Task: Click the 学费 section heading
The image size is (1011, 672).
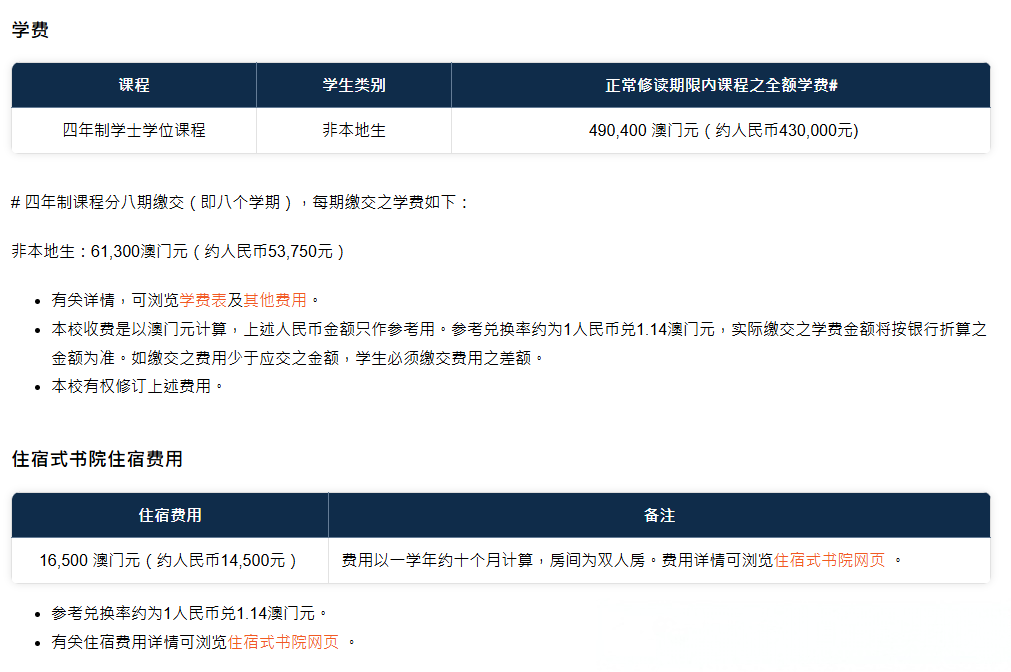Action: [30, 30]
